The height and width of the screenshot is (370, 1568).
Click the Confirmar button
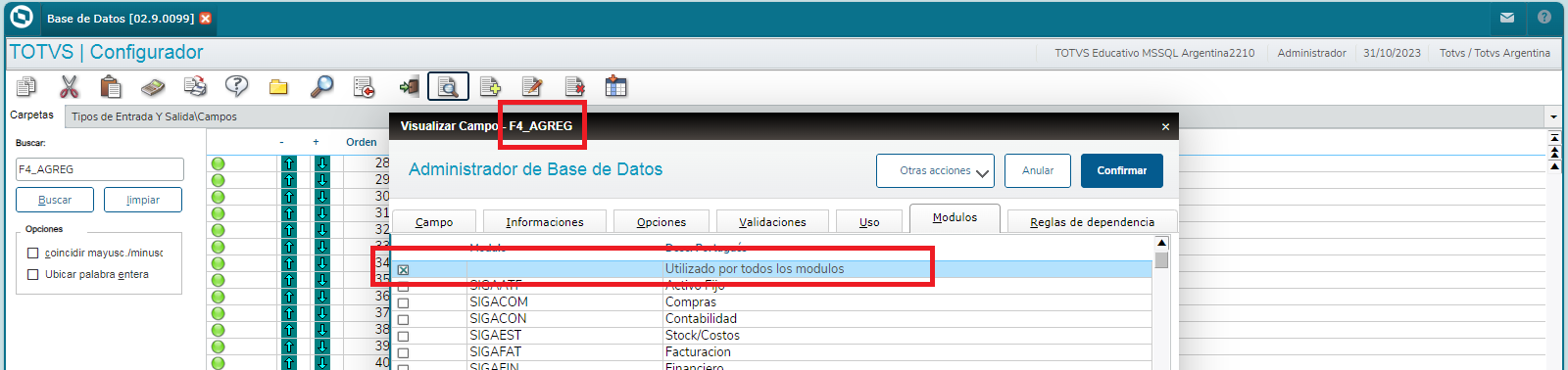[1122, 170]
